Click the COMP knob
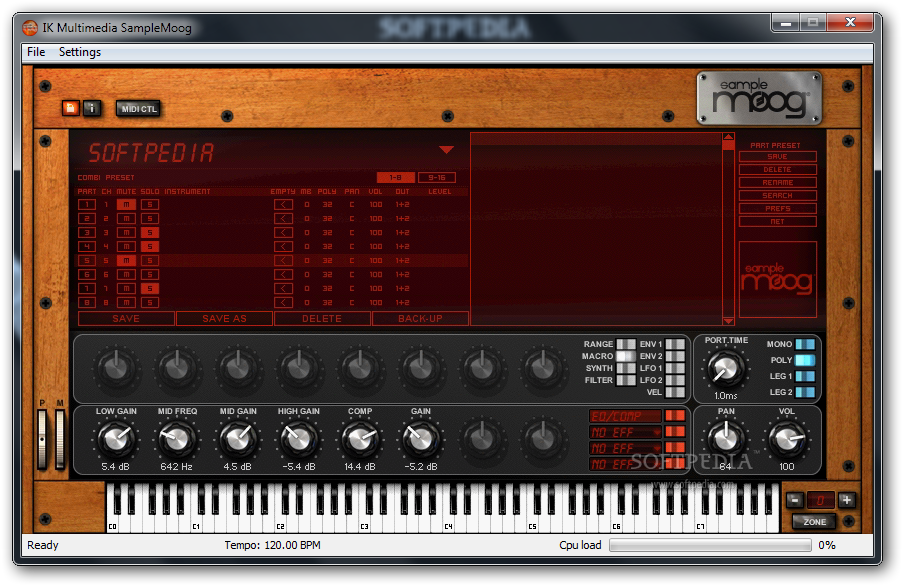This screenshot has height=586, width=903. click(x=360, y=439)
